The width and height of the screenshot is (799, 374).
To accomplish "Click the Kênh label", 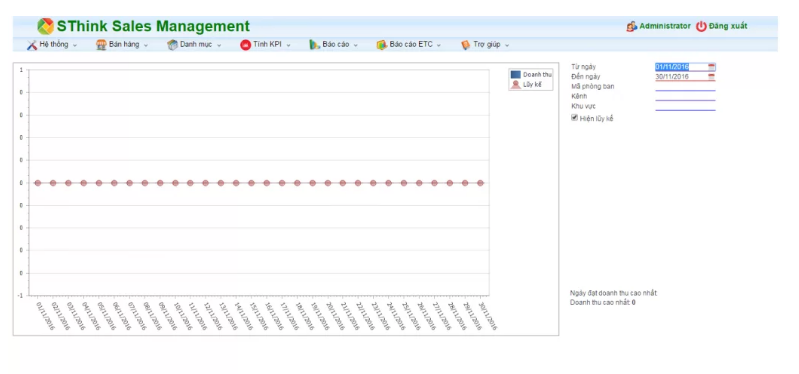I will [x=579, y=96].
